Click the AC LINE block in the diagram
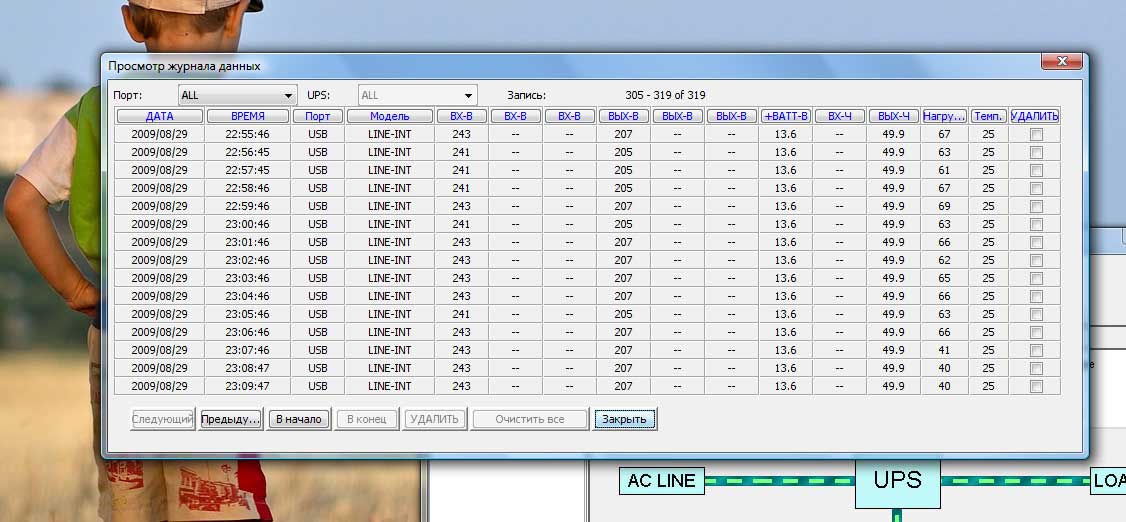The width and height of the screenshot is (1126, 522). [661, 481]
